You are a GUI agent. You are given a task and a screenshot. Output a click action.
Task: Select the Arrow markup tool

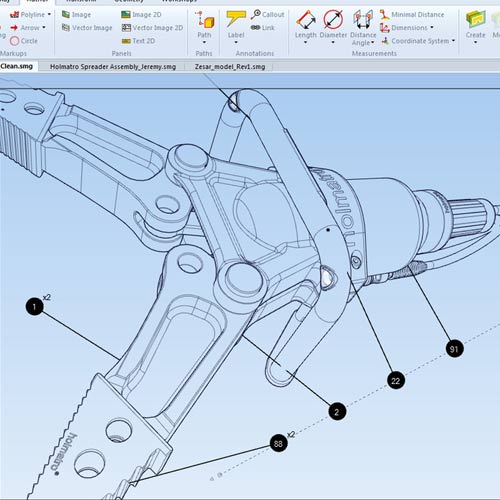[25, 28]
